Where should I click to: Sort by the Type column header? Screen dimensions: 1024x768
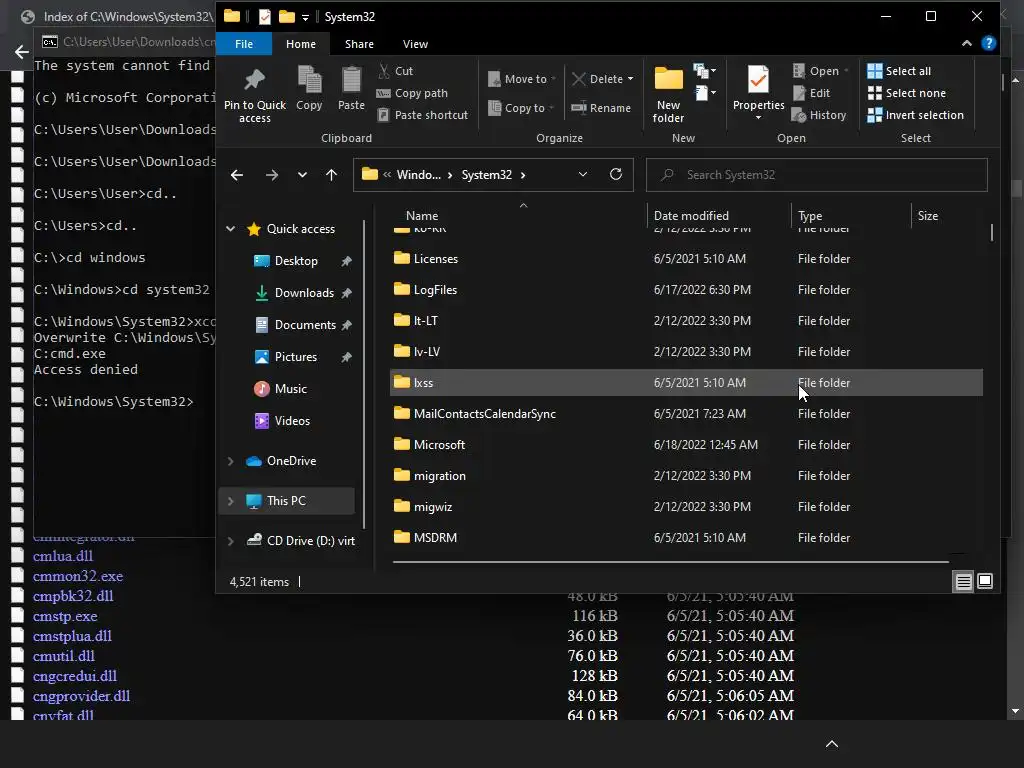810,216
